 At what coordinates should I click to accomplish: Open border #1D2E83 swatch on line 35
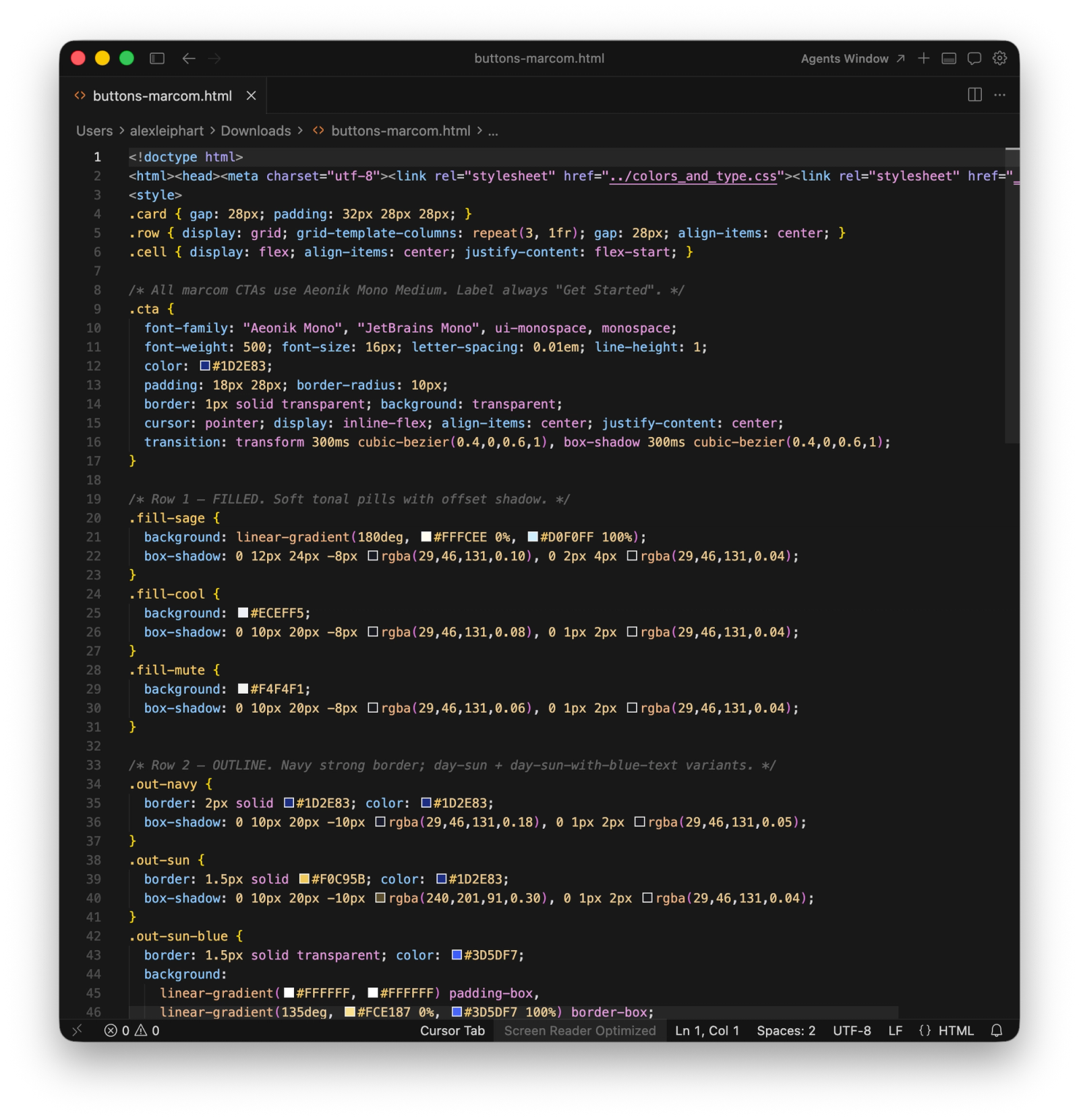[289, 803]
